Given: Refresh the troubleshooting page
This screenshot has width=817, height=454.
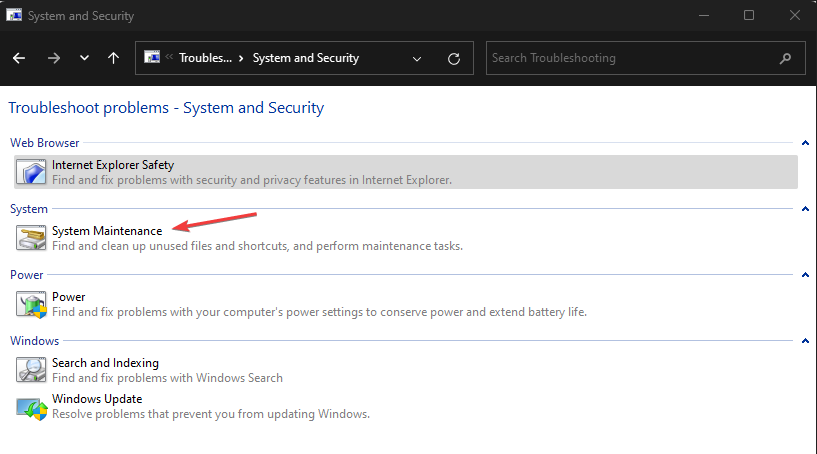Looking at the screenshot, I should pos(454,59).
